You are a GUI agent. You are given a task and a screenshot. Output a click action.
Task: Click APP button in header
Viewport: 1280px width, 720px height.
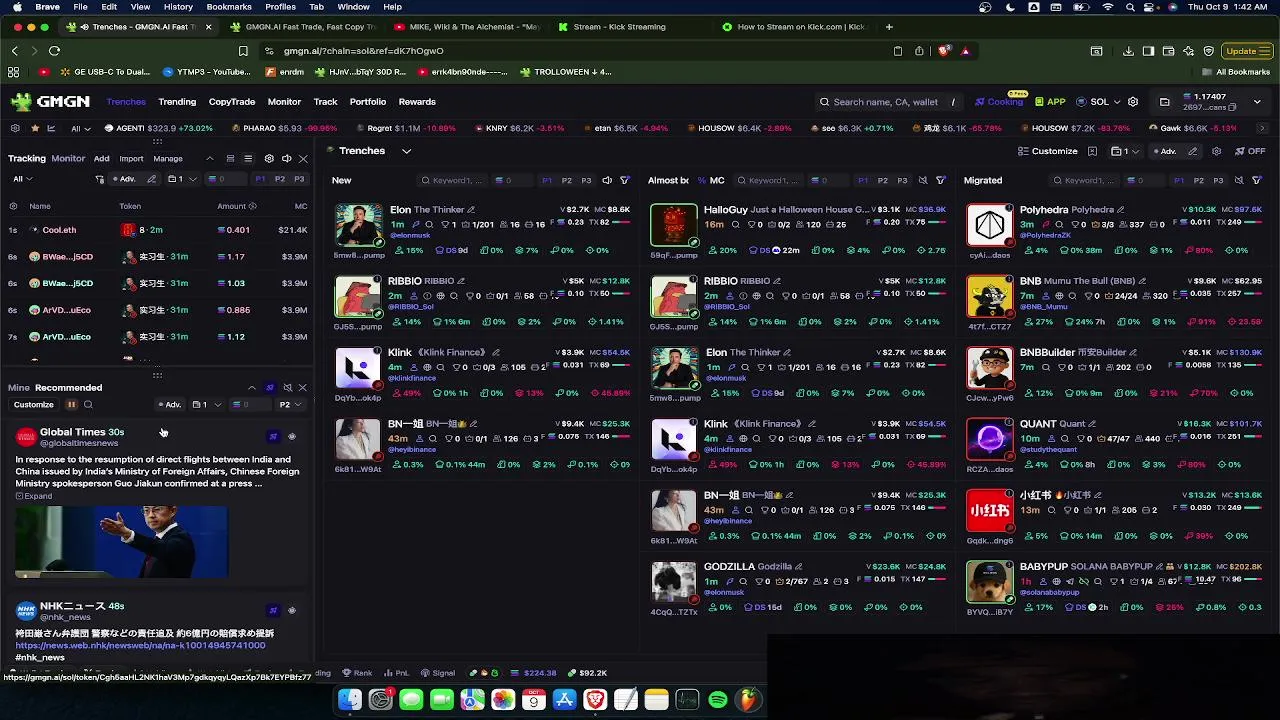(1050, 102)
